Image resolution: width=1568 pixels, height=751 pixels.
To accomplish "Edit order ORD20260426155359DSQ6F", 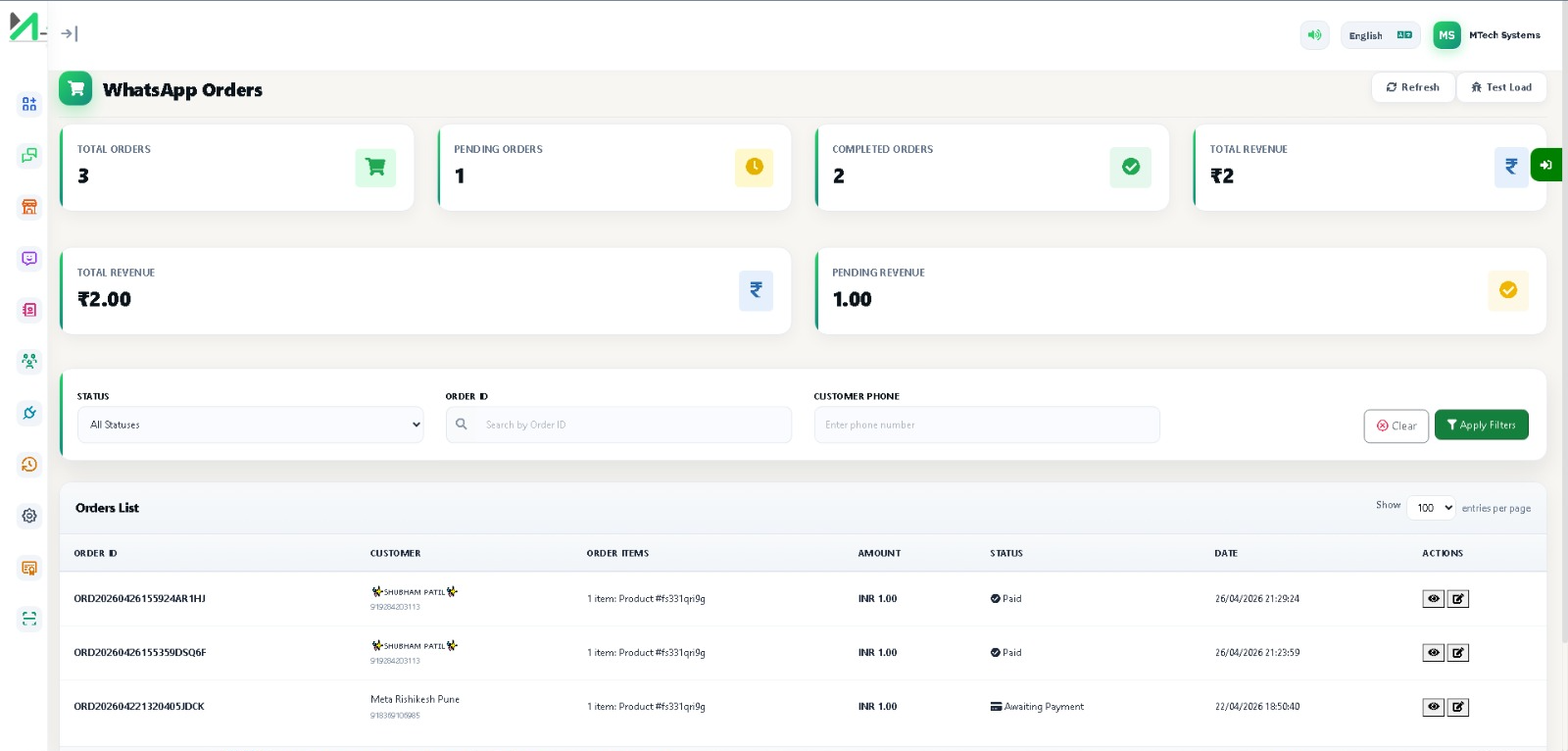I will [1458, 653].
